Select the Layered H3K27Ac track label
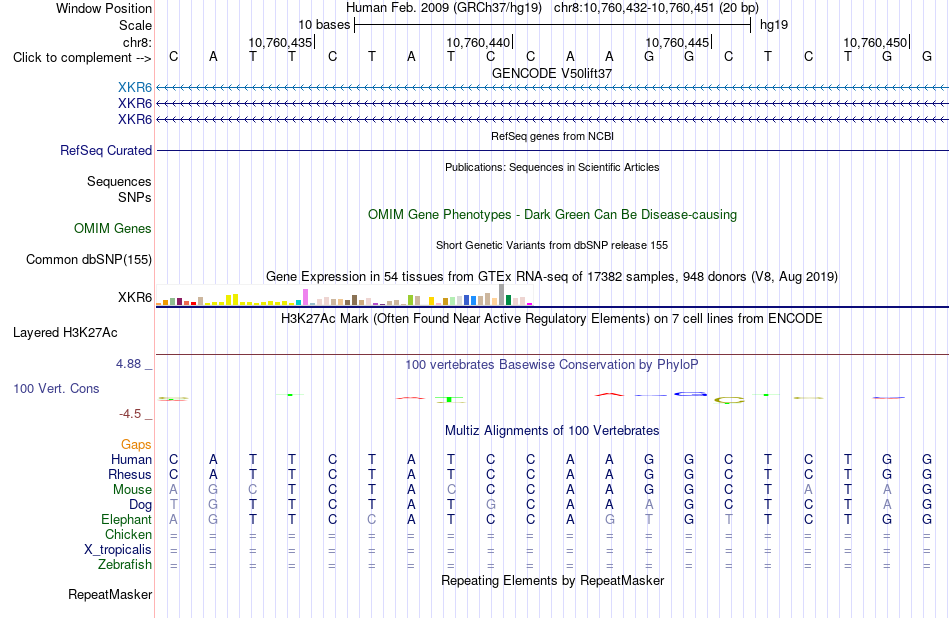This screenshot has height=618, width=950. pos(65,333)
